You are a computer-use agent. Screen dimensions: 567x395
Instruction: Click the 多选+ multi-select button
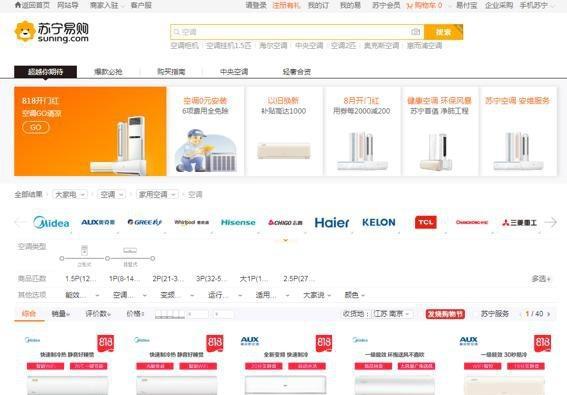pos(541,279)
